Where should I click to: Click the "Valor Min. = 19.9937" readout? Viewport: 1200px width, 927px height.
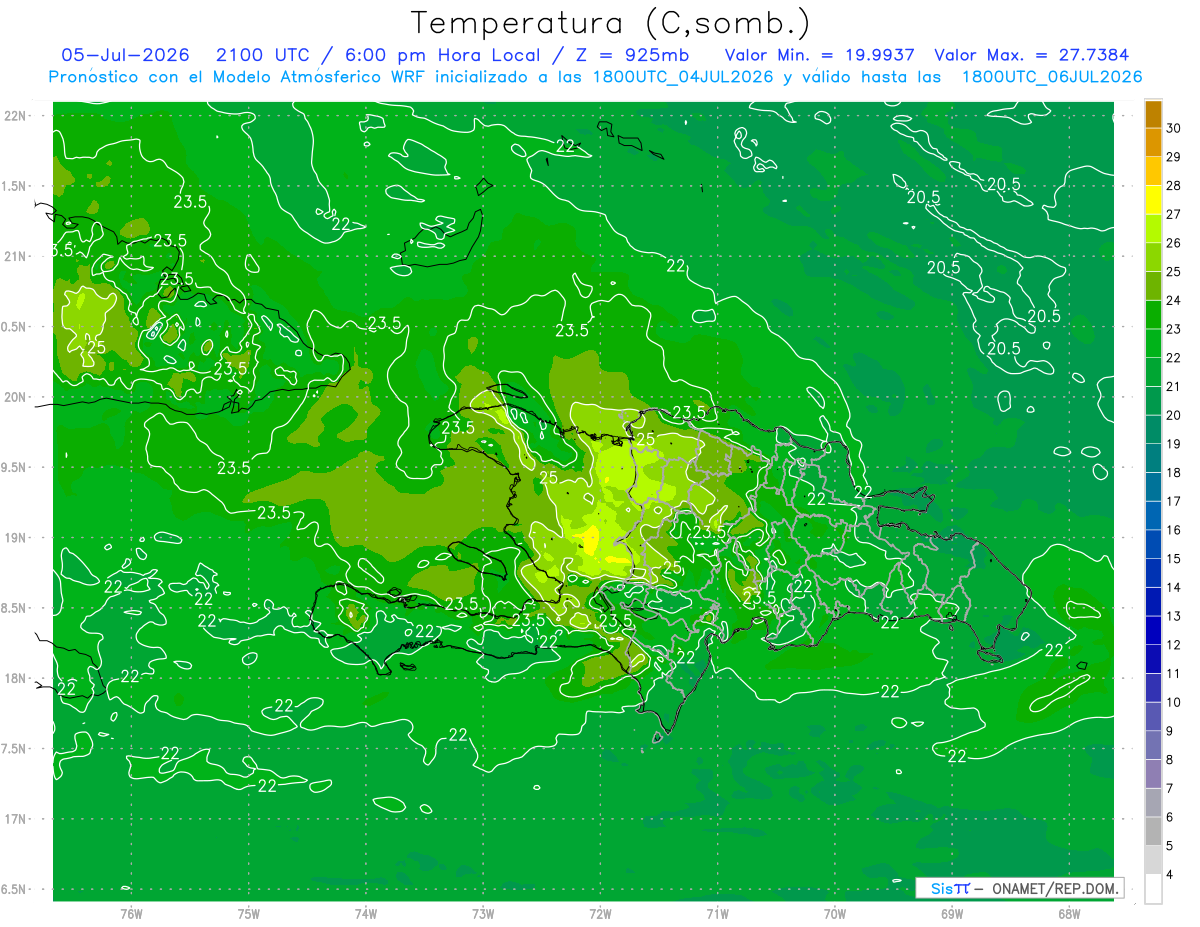click(x=822, y=55)
